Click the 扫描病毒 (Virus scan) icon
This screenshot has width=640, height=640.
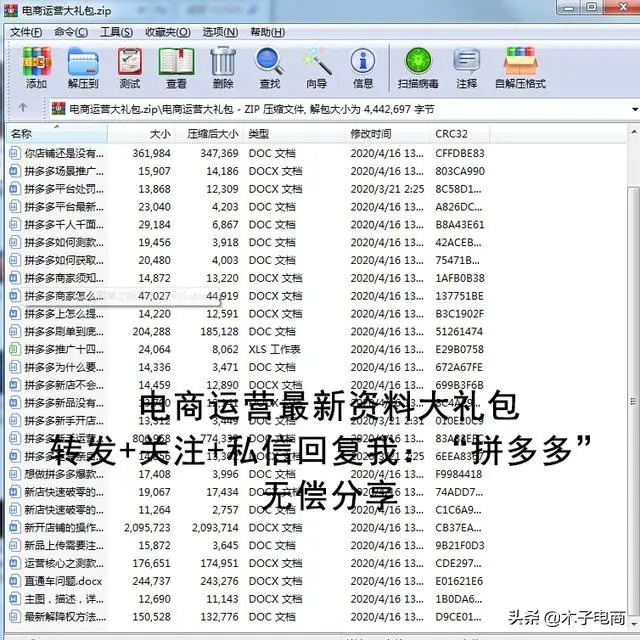tap(417, 68)
